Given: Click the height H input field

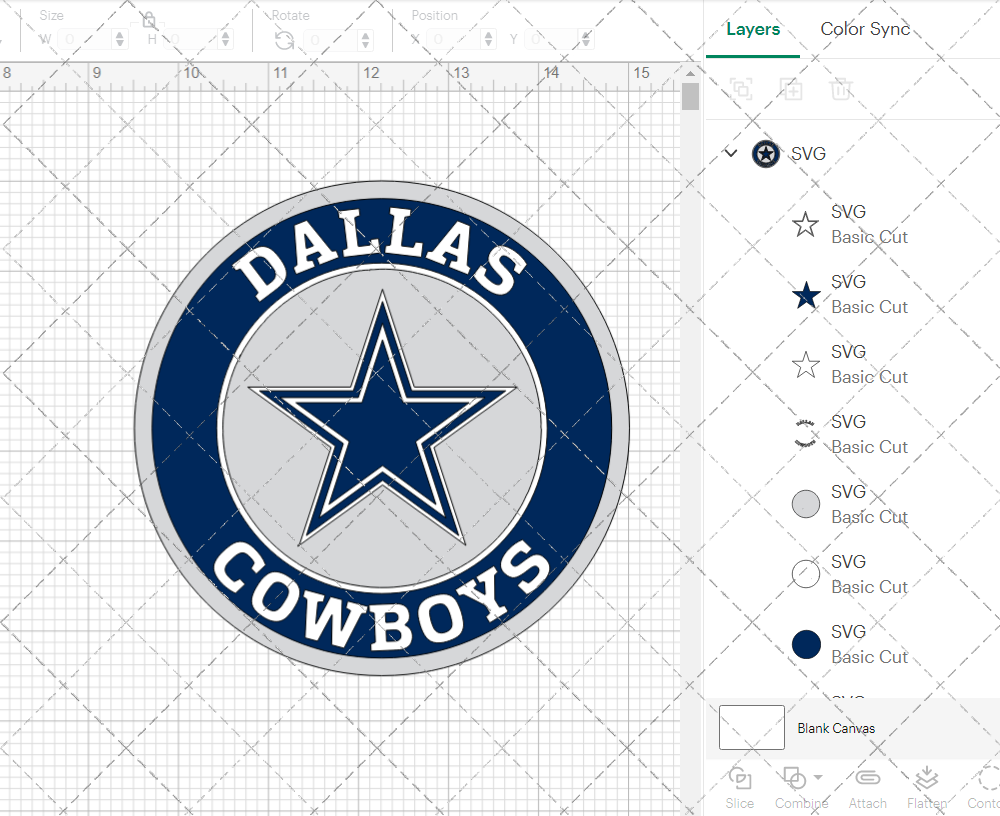Looking at the screenshot, I should pos(190,40).
